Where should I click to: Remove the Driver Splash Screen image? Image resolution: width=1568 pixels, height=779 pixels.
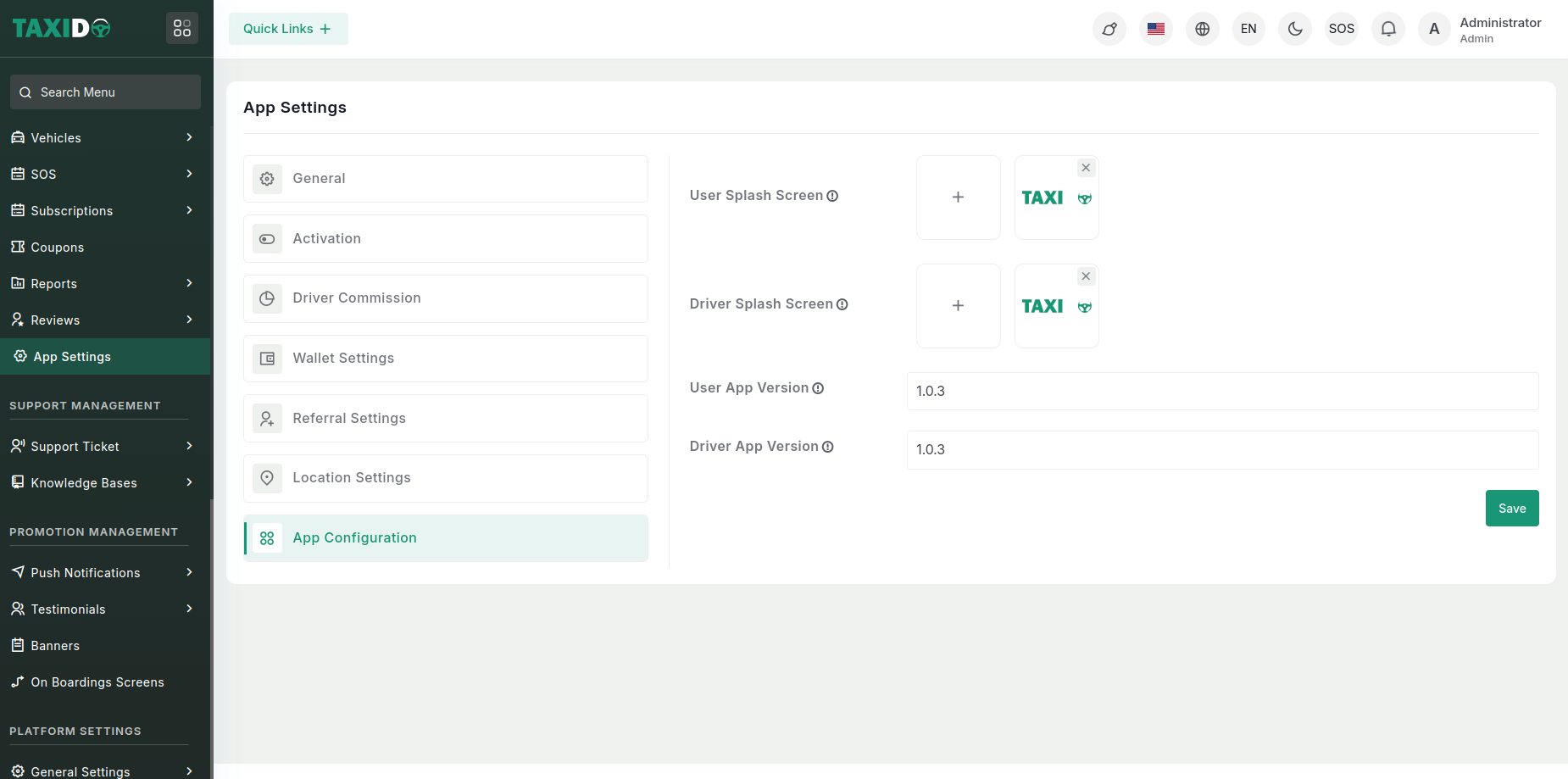coord(1086,276)
